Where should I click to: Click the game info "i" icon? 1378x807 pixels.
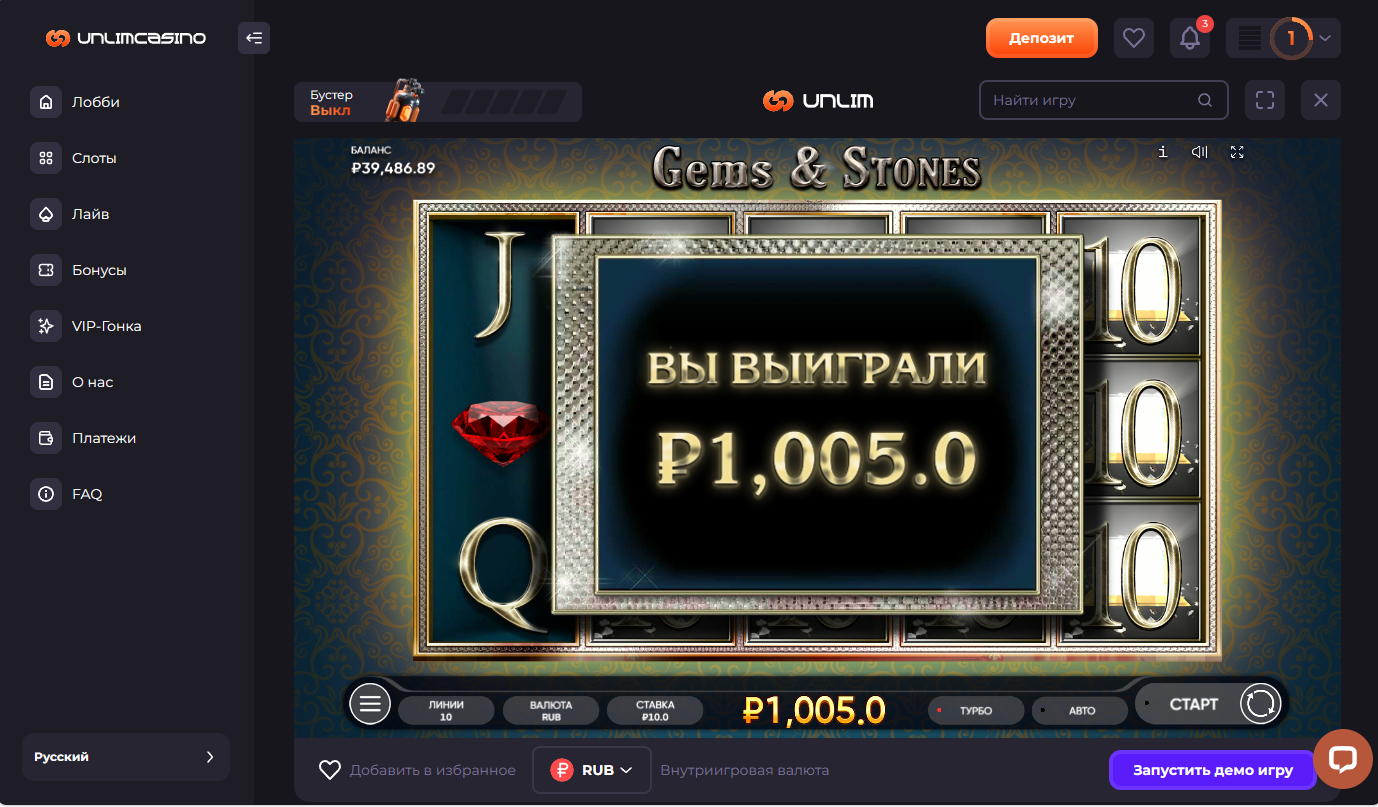click(x=1162, y=152)
